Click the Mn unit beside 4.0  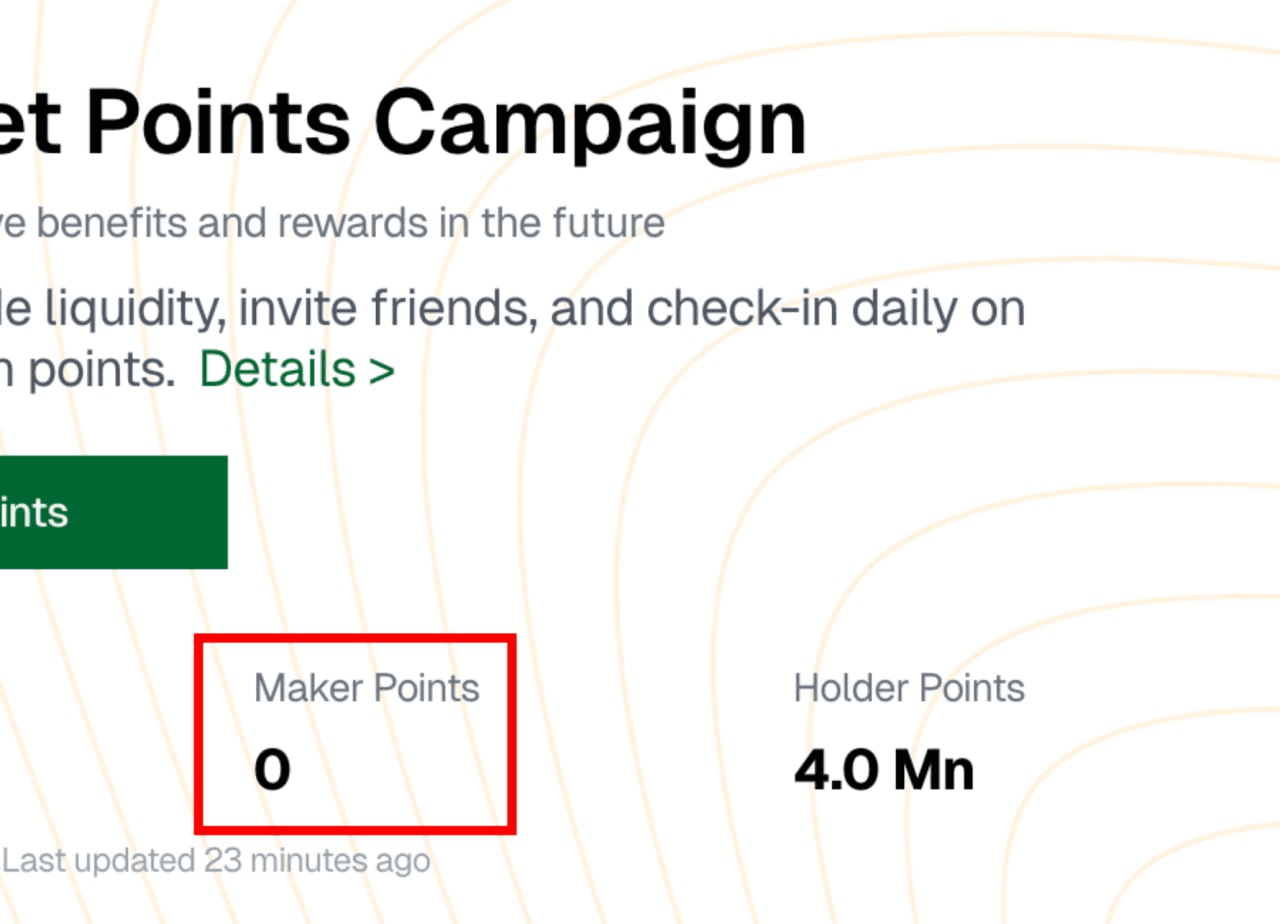pyautogui.click(x=933, y=771)
